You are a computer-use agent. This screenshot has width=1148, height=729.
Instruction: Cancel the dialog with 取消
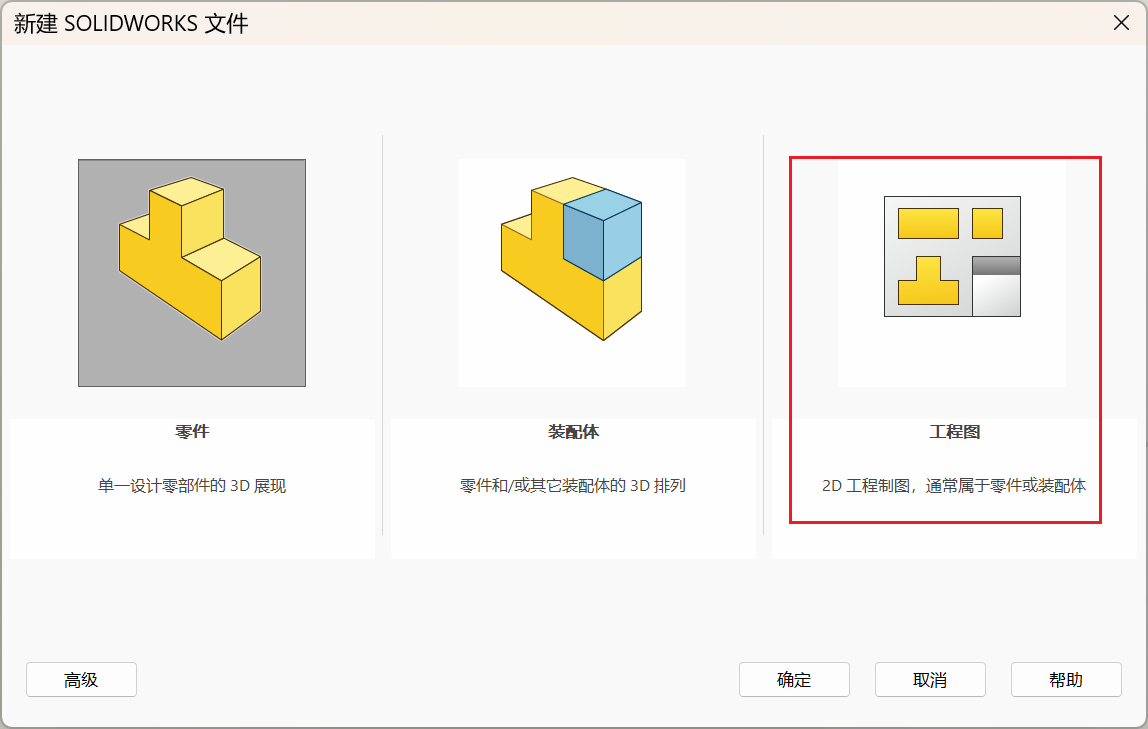click(x=931, y=680)
